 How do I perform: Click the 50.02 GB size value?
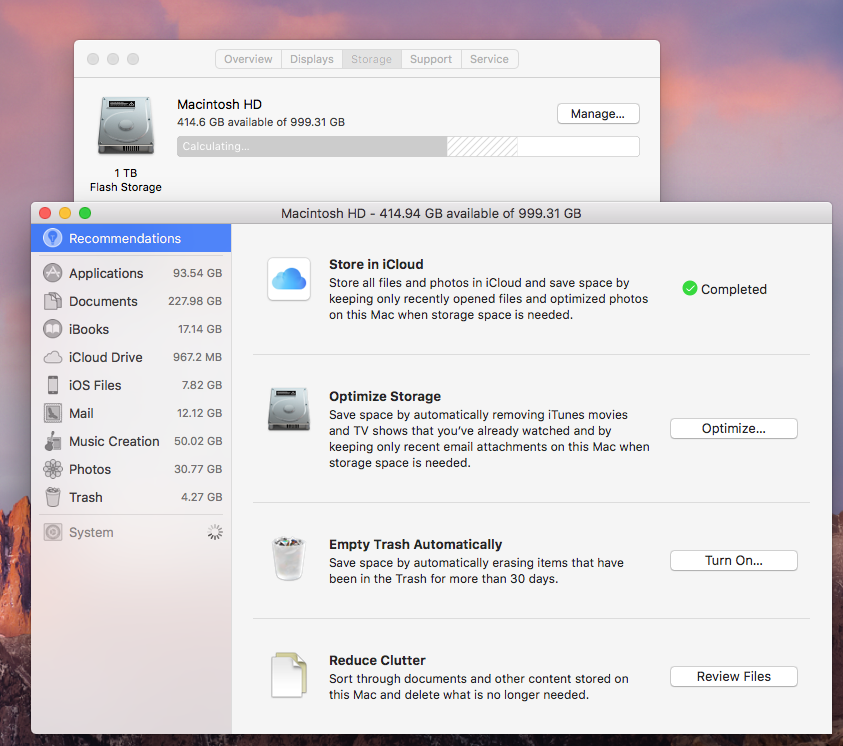(x=198, y=441)
